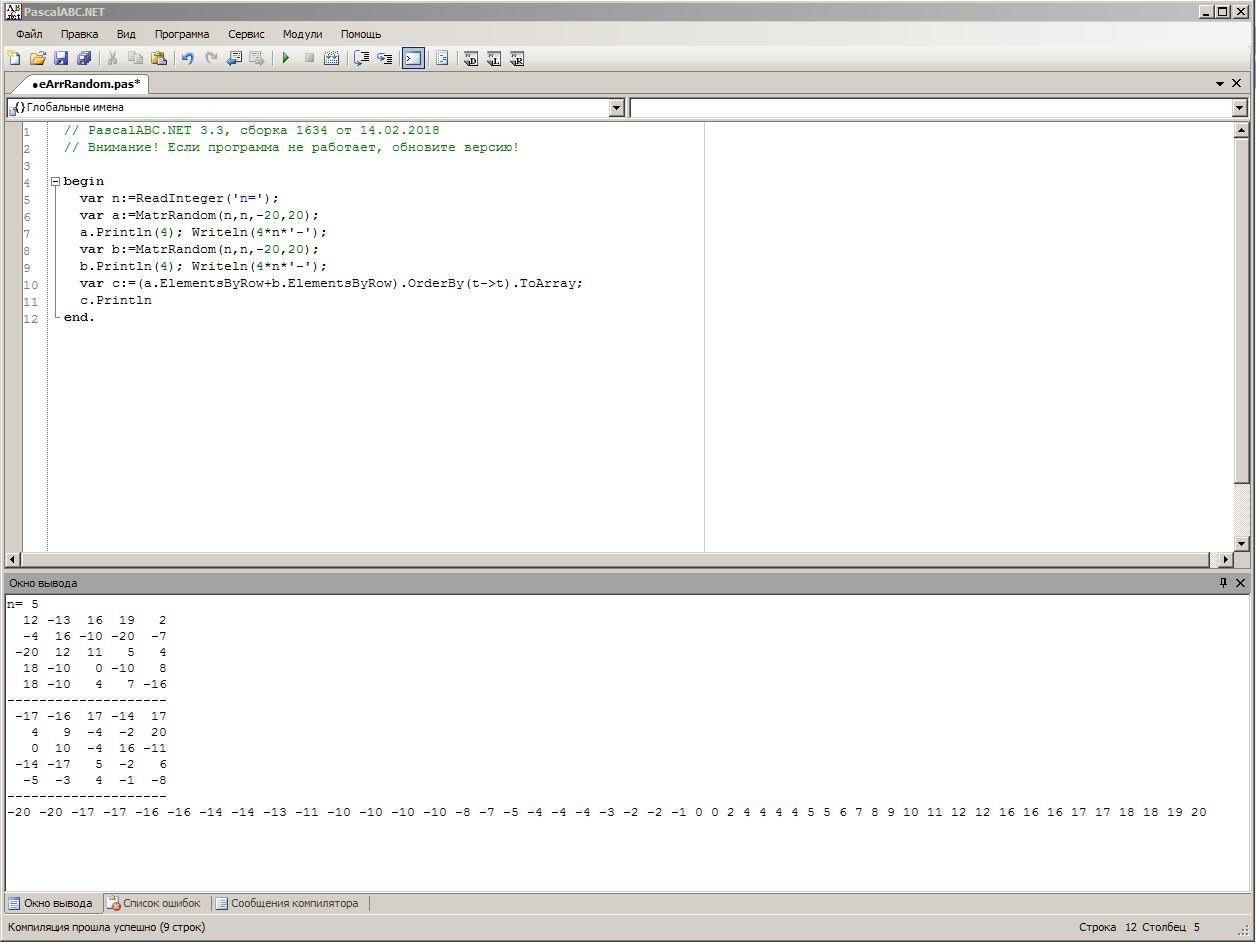Click the Stop program square icon
The height and width of the screenshot is (942, 1256).
coord(309,59)
